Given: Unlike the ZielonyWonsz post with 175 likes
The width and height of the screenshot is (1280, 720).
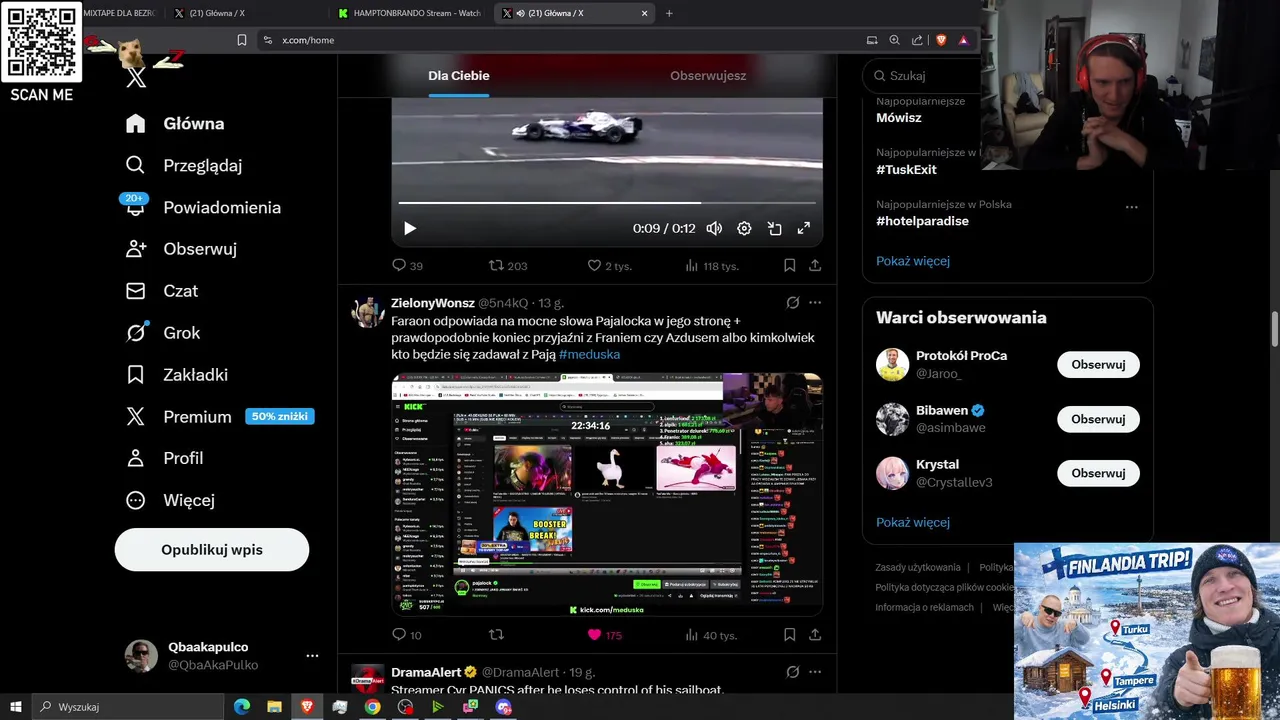Looking at the screenshot, I should tap(604, 634).
